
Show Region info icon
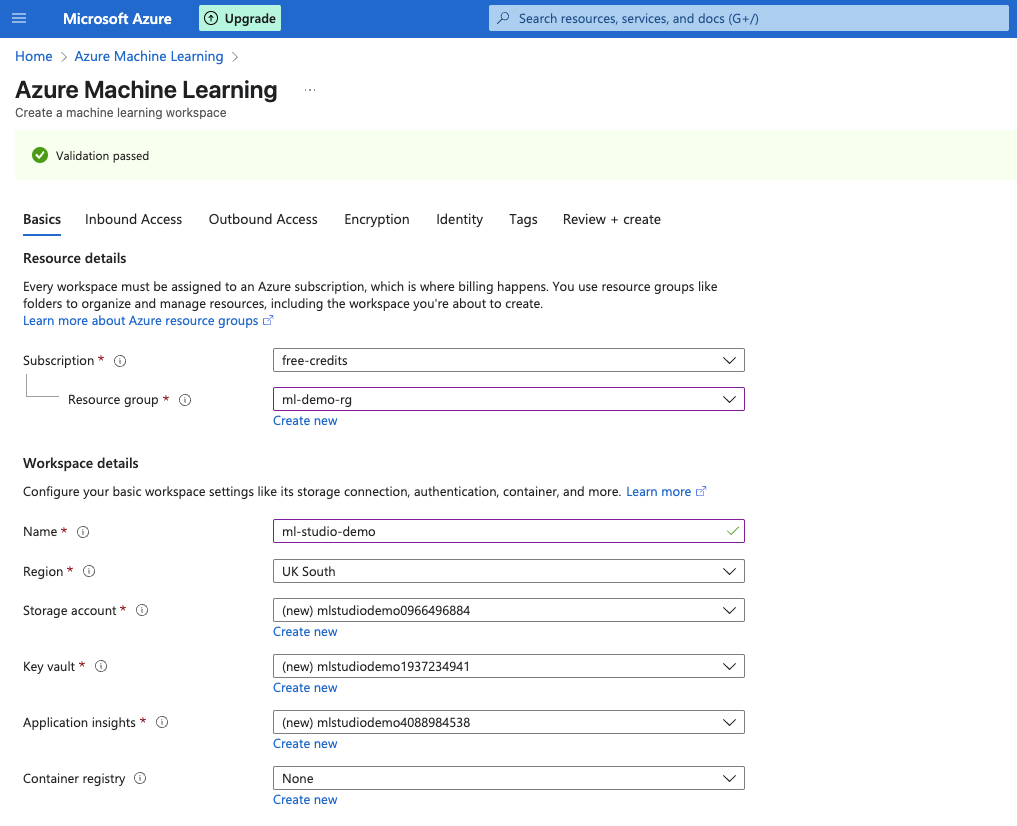(x=89, y=571)
